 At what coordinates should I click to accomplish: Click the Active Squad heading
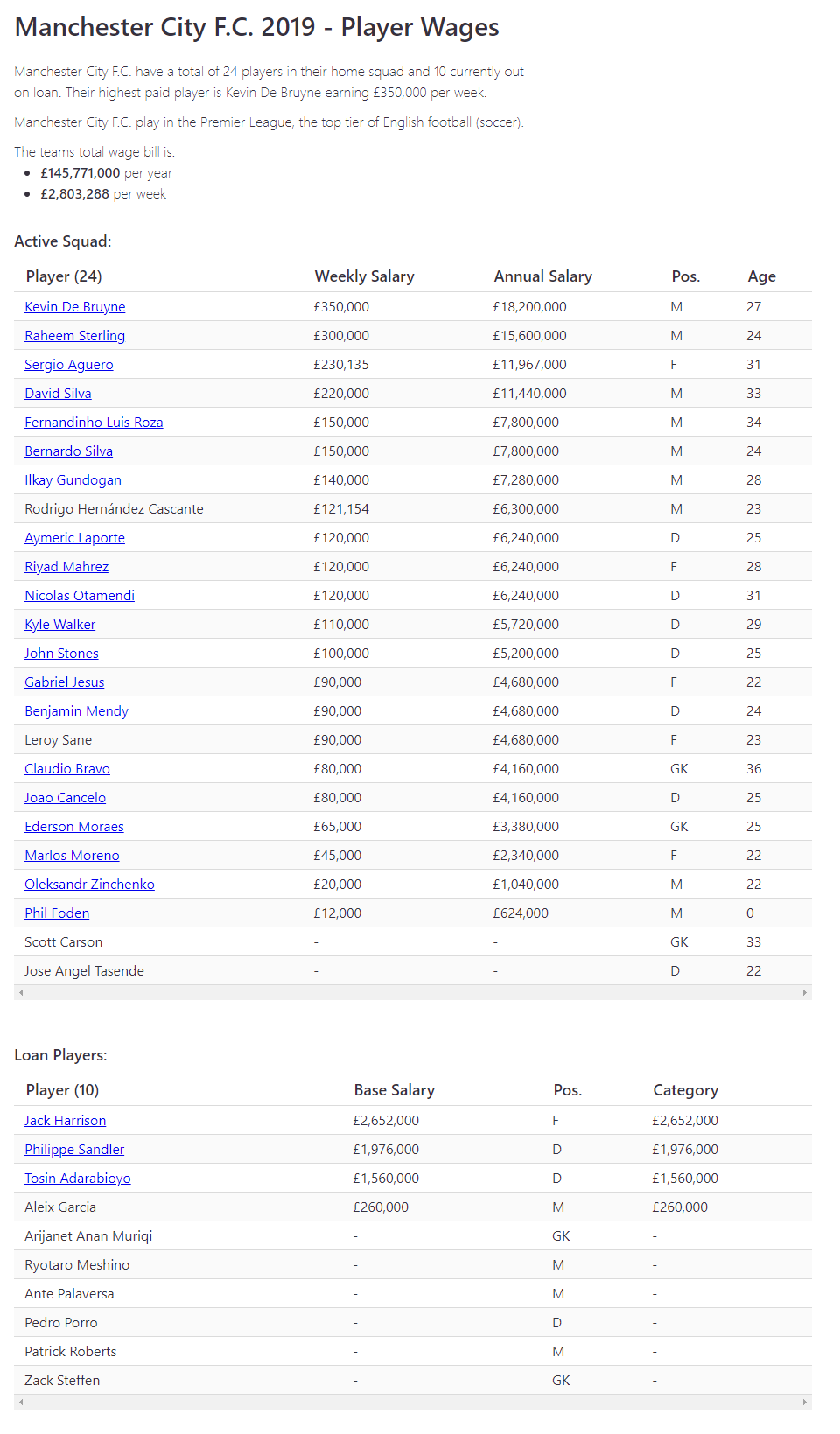(63, 241)
